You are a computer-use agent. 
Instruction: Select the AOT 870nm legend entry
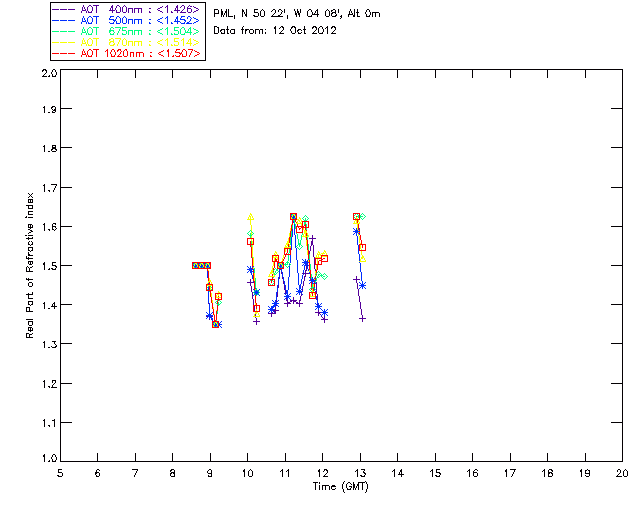tap(126, 42)
